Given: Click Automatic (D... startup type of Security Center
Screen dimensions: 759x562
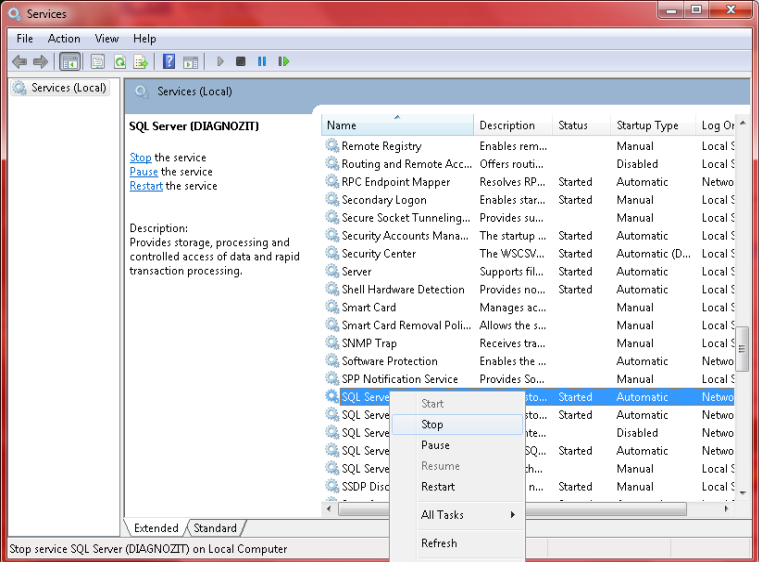Looking at the screenshot, I should pyautogui.click(x=653, y=254).
